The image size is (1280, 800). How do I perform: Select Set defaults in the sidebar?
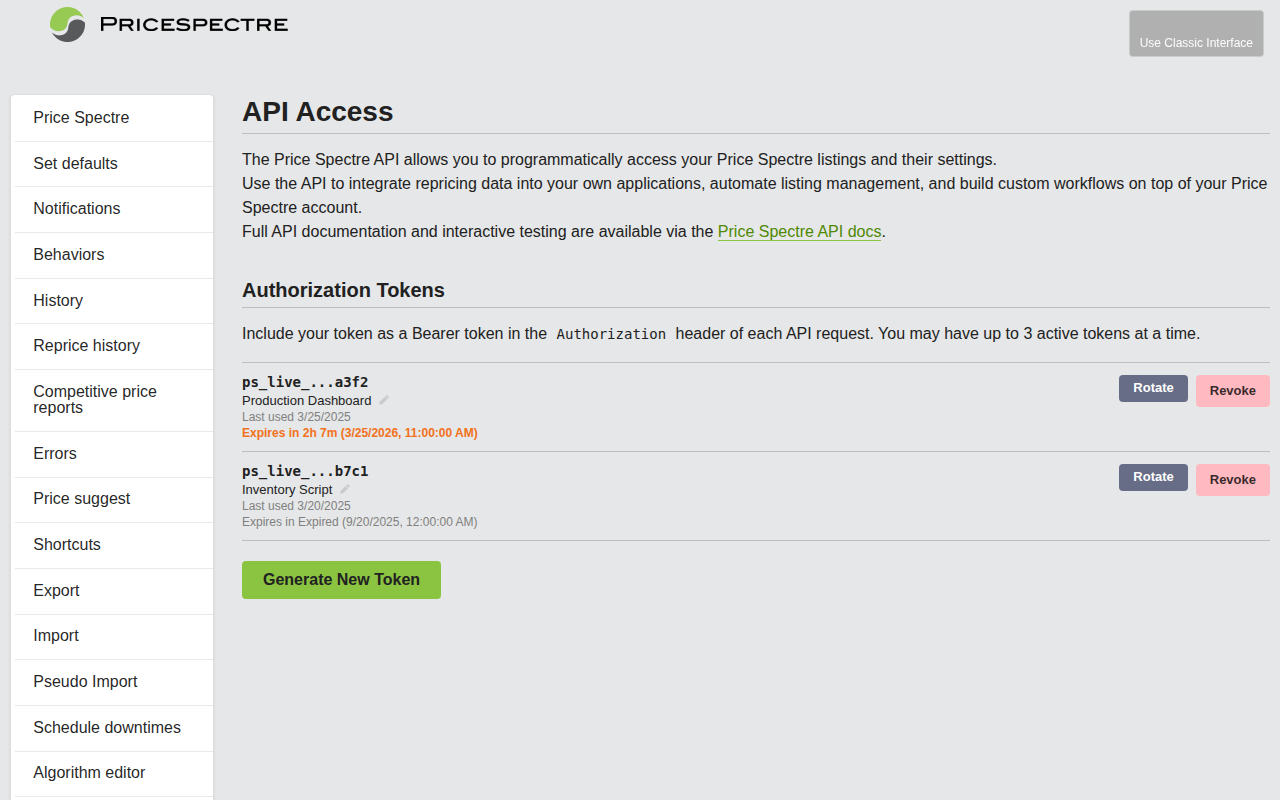pos(75,163)
